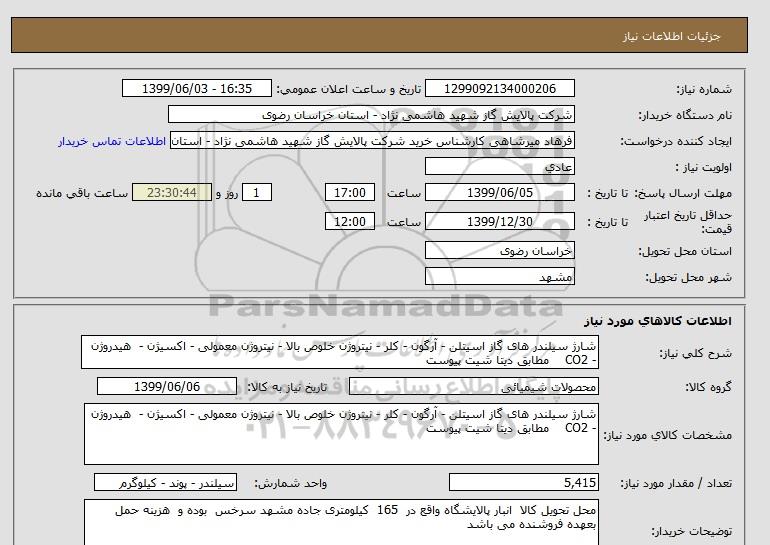Screen dimensions: 770x545
Task: Click delivery province field خراسان رضوی
Action: tap(502, 252)
